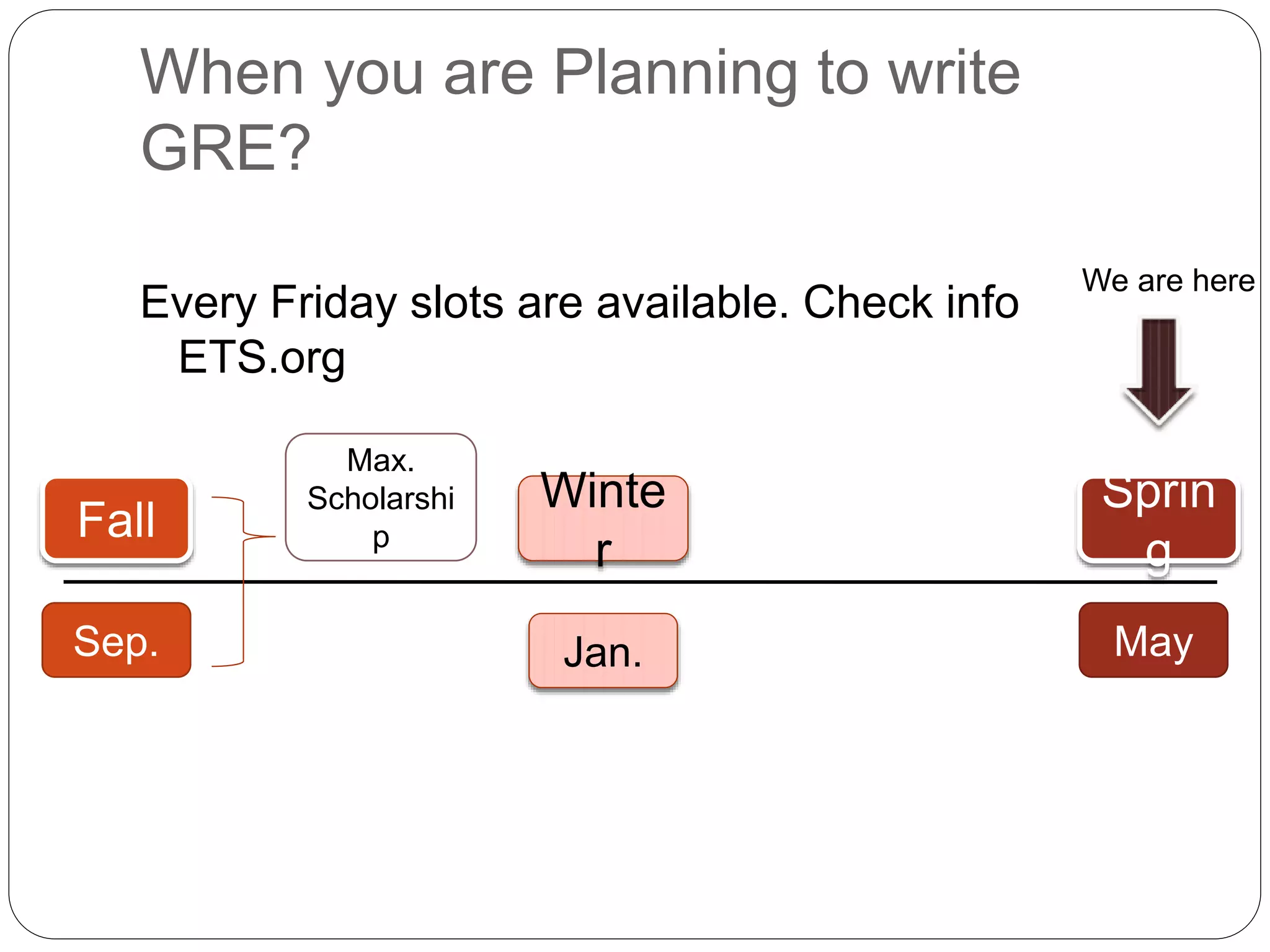The width and height of the screenshot is (1270, 952).
Task: Select the orange Fall box
Action: click(116, 519)
